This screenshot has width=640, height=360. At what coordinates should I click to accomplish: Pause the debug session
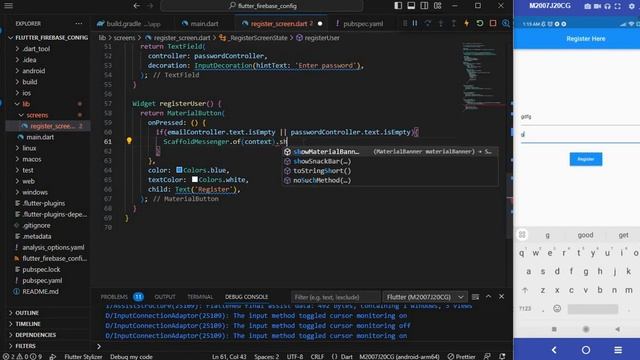(415, 23)
